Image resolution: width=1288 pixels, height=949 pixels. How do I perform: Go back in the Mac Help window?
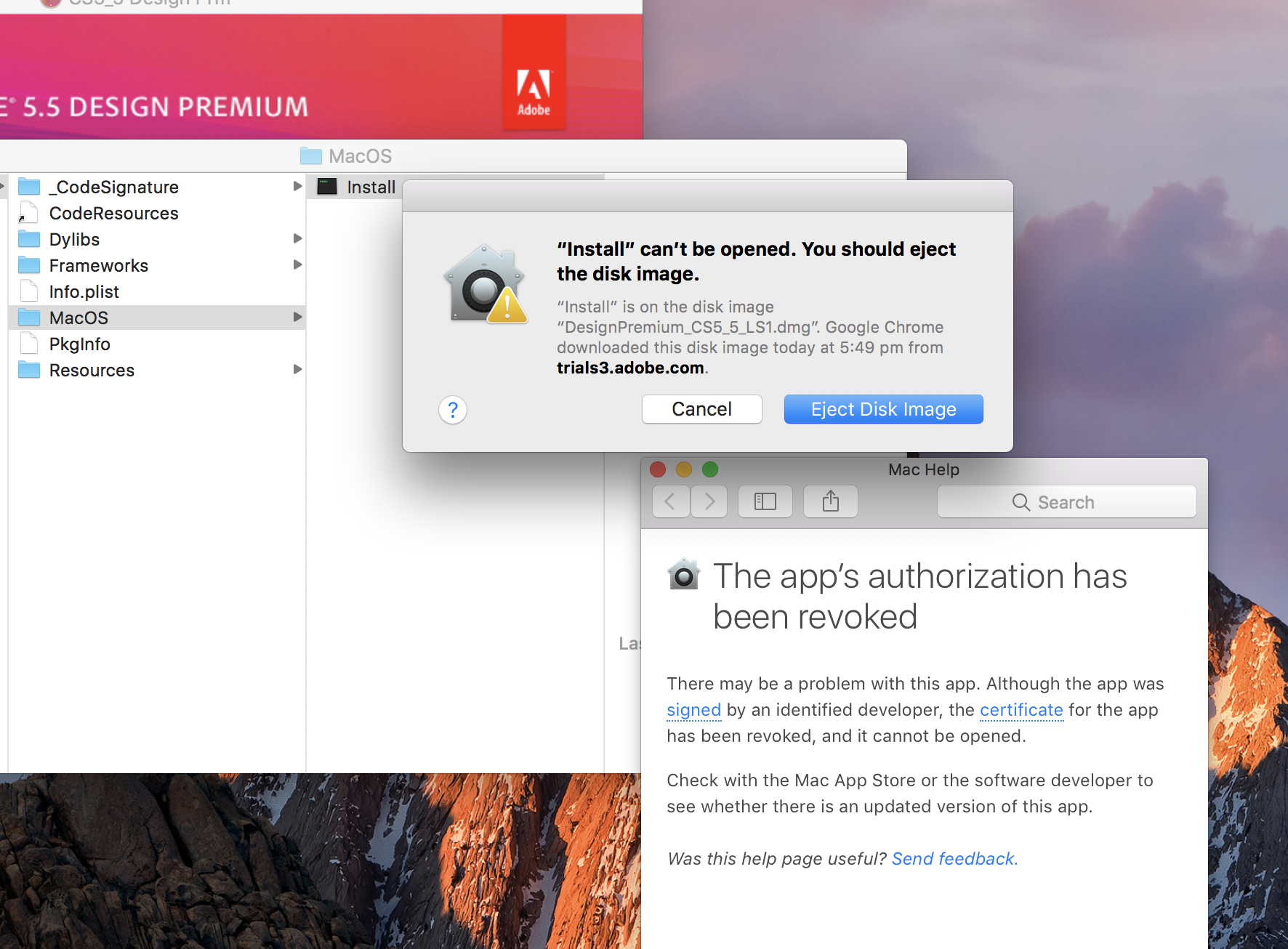tap(671, 501)
